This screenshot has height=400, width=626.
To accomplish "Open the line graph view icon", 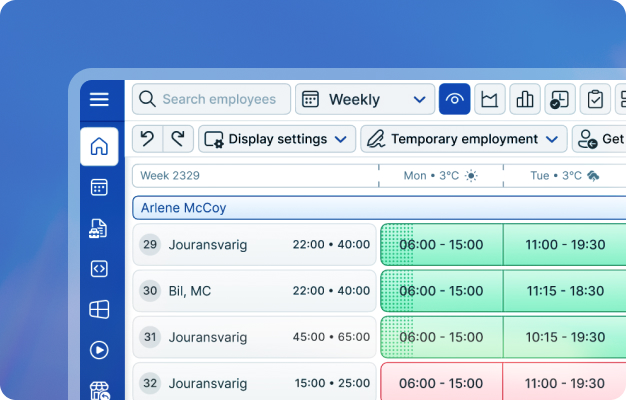I will 489,99.
